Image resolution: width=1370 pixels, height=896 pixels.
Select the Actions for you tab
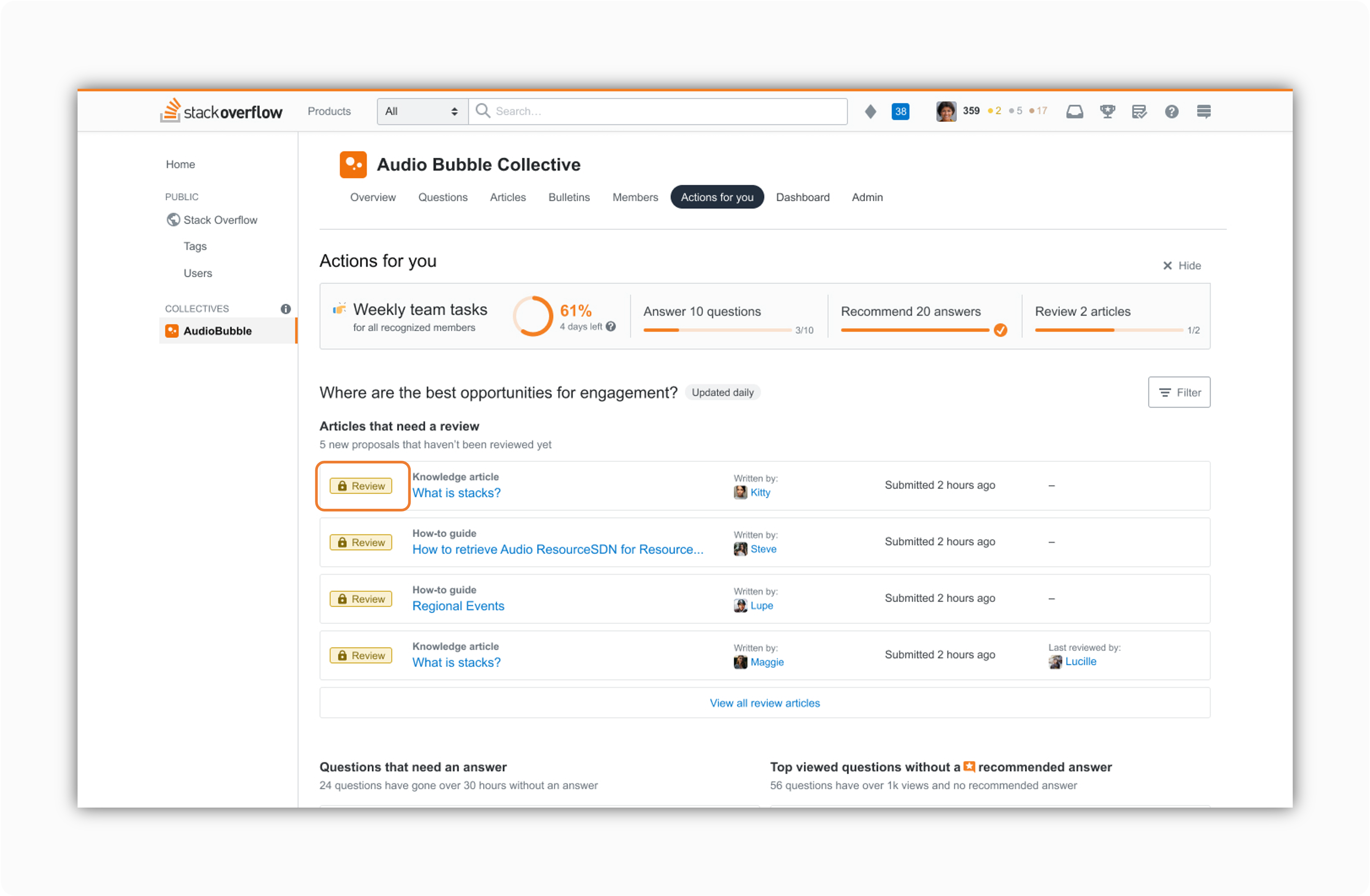click(717, 197)
